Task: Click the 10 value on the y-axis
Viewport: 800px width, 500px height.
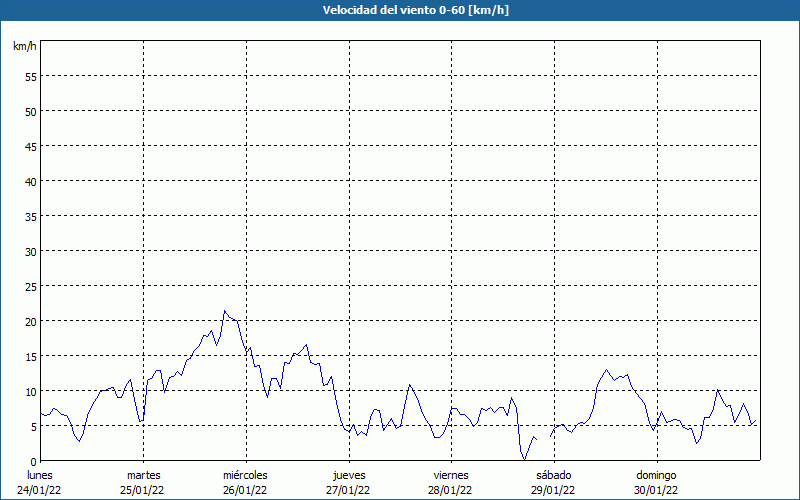Action: point(31,391)
